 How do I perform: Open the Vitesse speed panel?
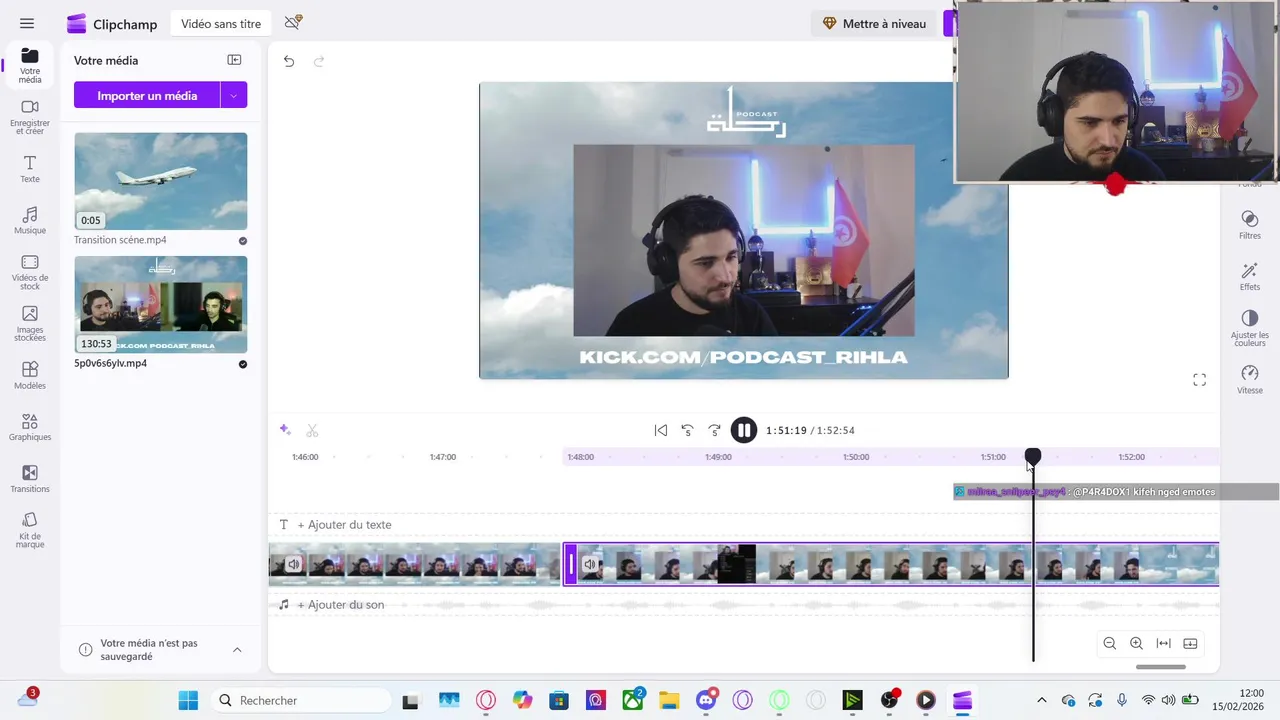pos(1249,380)
